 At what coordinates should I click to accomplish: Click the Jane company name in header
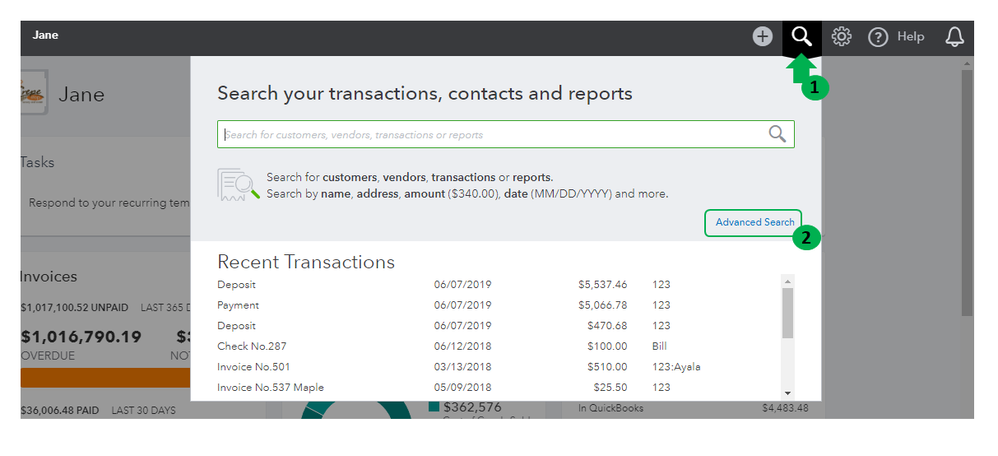[46, 35]
